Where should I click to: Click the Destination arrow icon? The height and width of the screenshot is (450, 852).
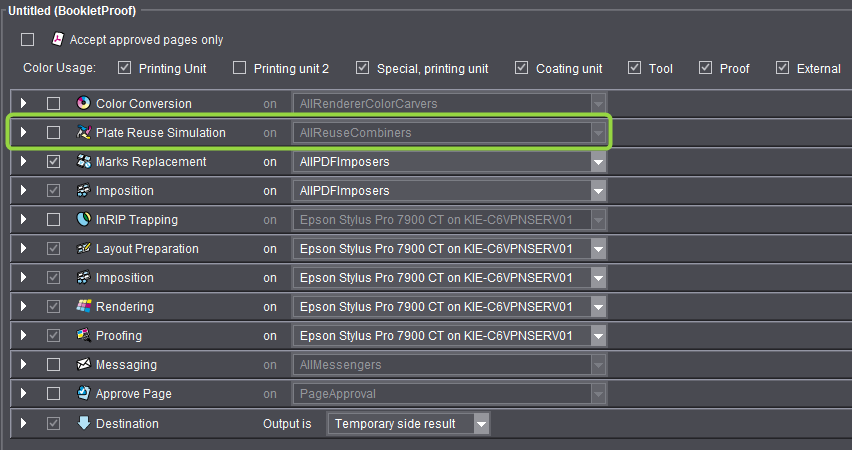click(83, 423)
